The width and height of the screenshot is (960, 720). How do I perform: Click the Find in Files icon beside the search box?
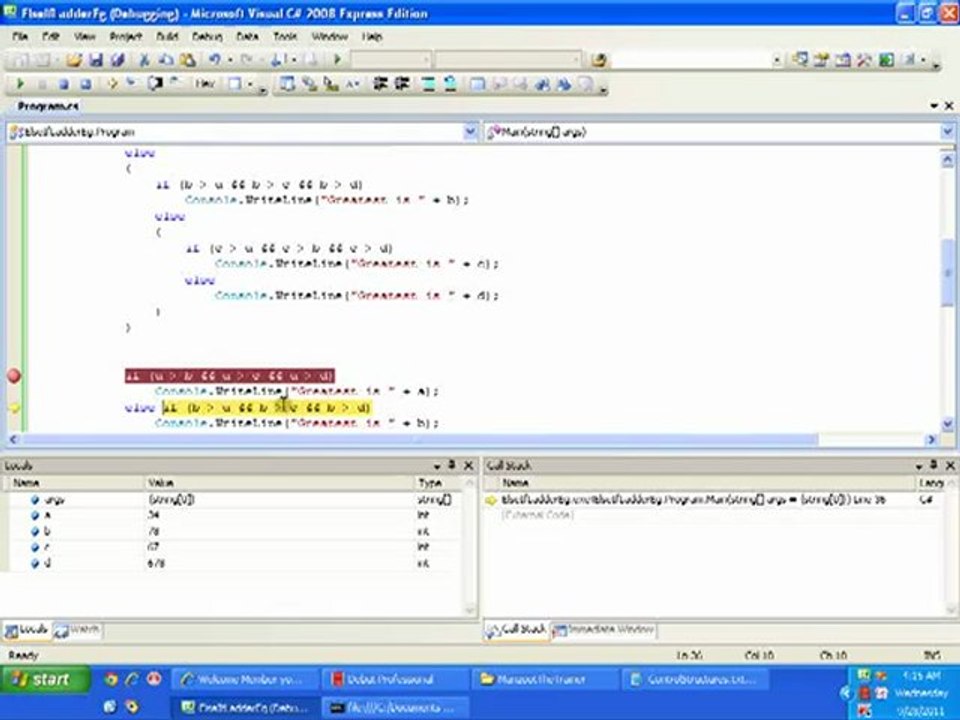pos(599,60)
